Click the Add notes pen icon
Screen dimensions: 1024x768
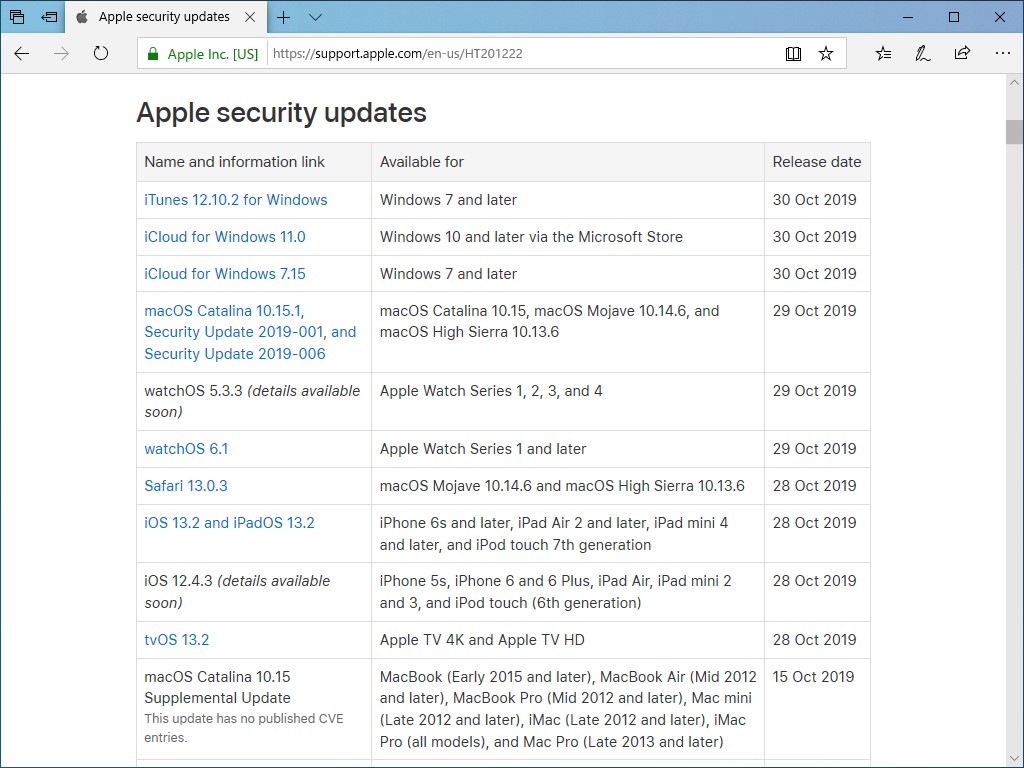pyautogui.click(x=922, y=54)
